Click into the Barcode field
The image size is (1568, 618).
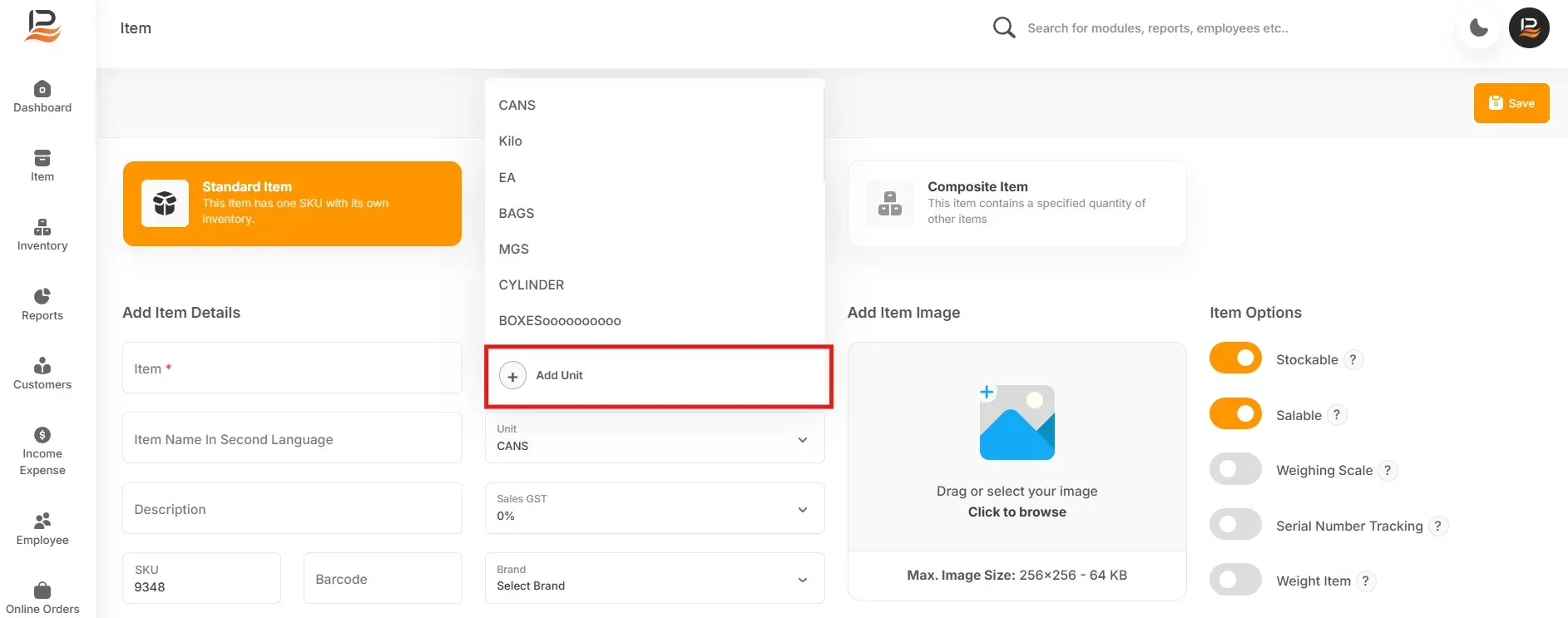pyautogui.click(x=383, y=578)
